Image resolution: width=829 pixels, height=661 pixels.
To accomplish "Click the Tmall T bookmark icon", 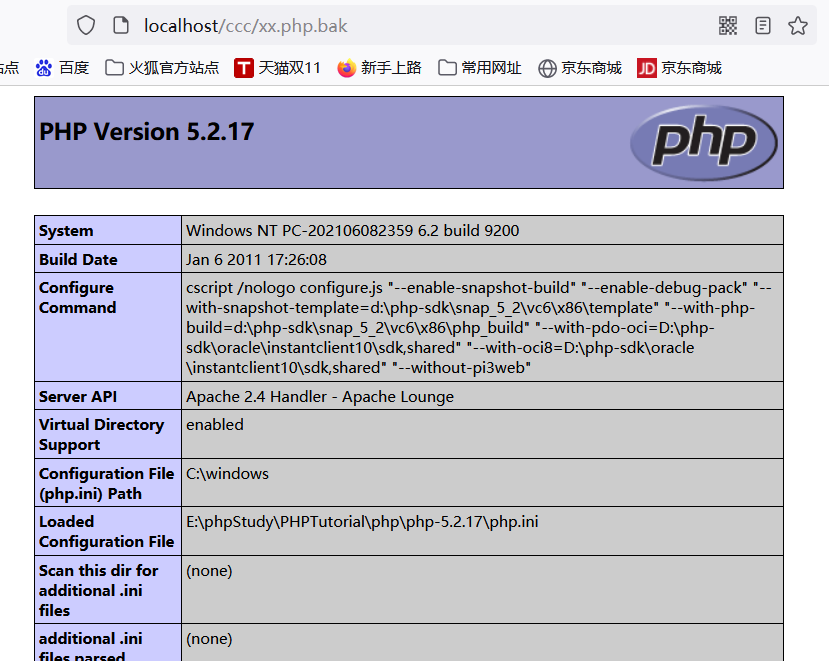I will [x=244, y=68].
